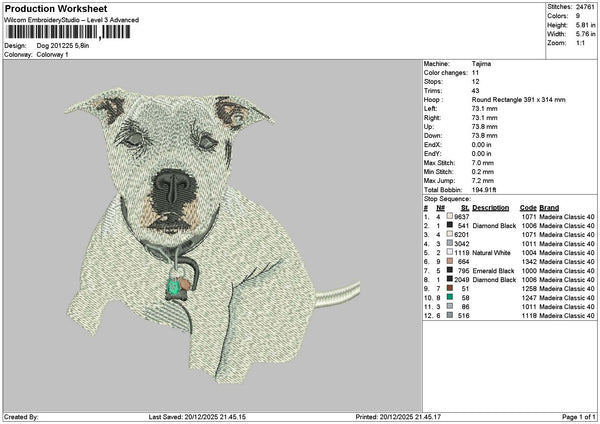Select "Diamond Black" in stop row 2
Viewport: 600px width, 424px height.
pyautogui.click(x=494, y=226)
